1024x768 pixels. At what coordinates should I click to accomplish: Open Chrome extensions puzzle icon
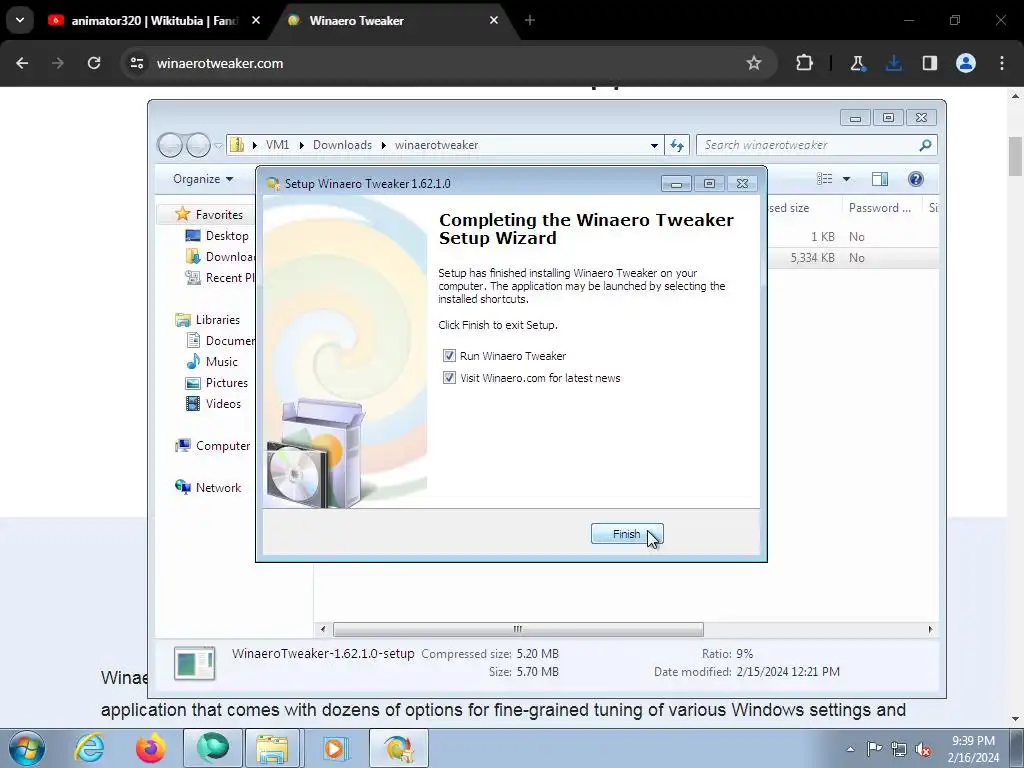coord(805,63)
